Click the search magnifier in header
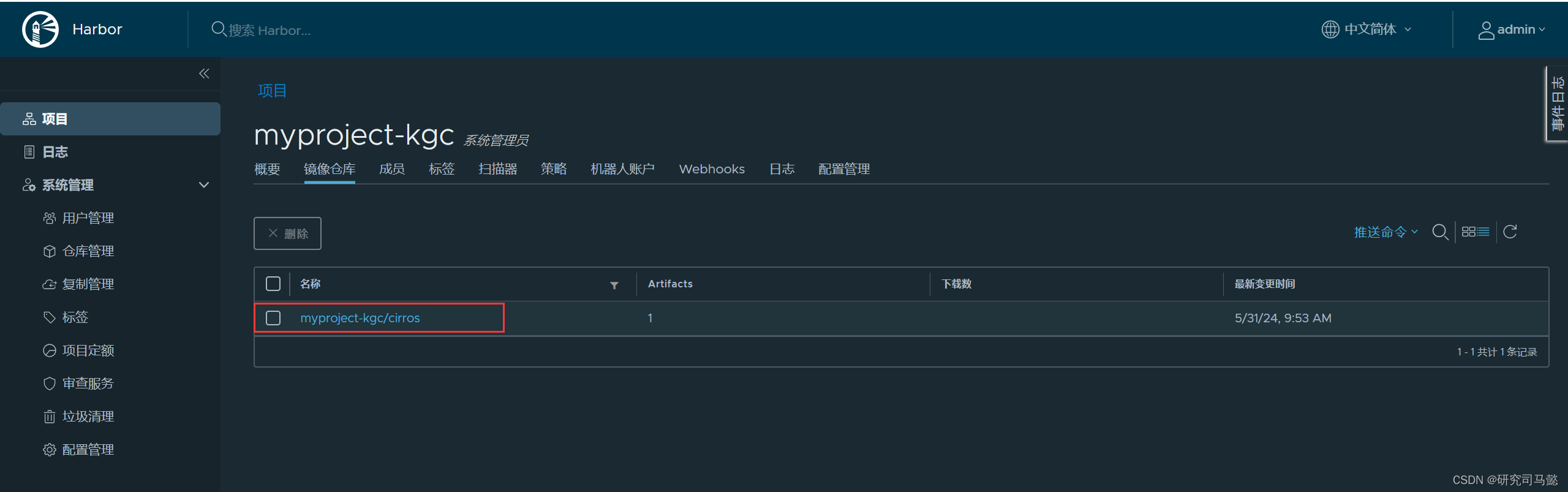Screen dimensions: 1568x492 [x=218, y=29]
